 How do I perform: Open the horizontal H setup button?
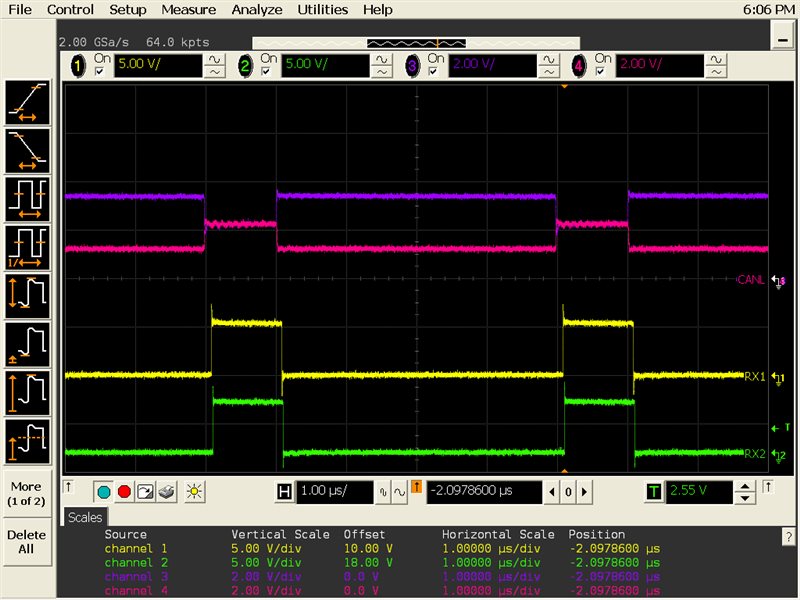284,492
